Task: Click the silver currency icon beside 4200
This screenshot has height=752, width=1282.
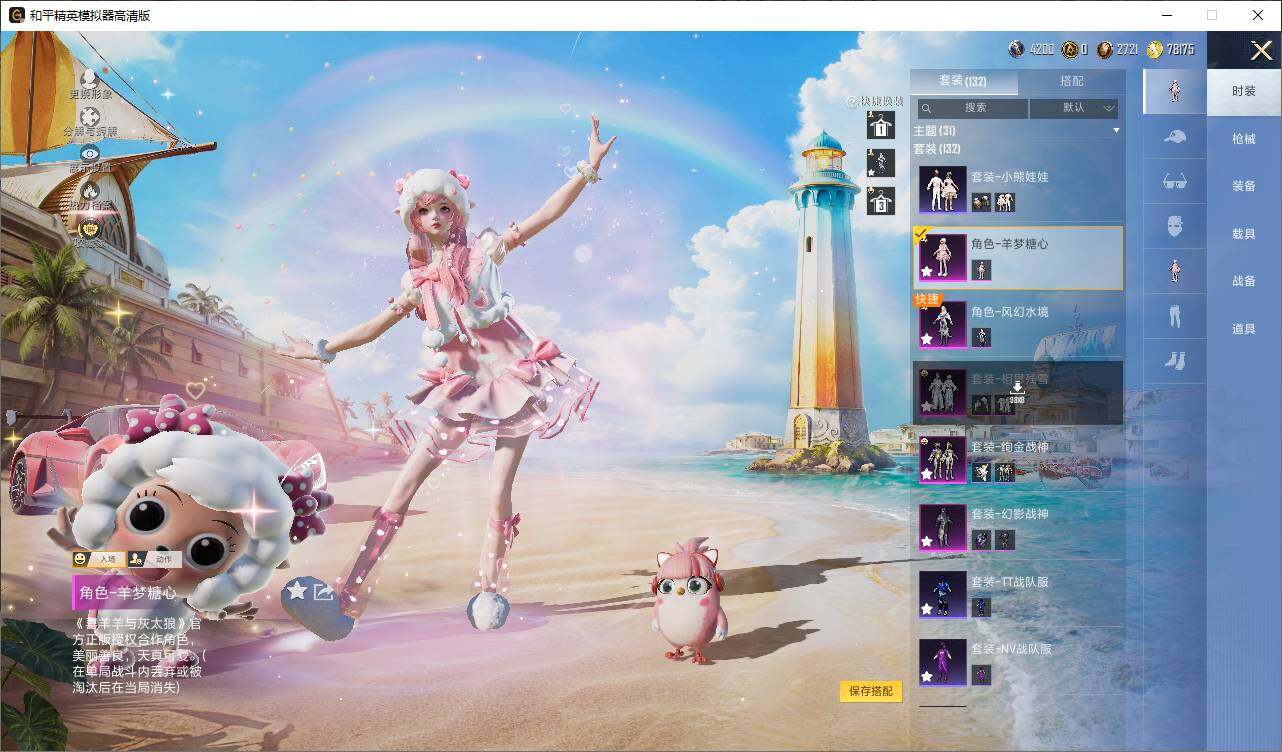Action: 1016,49
